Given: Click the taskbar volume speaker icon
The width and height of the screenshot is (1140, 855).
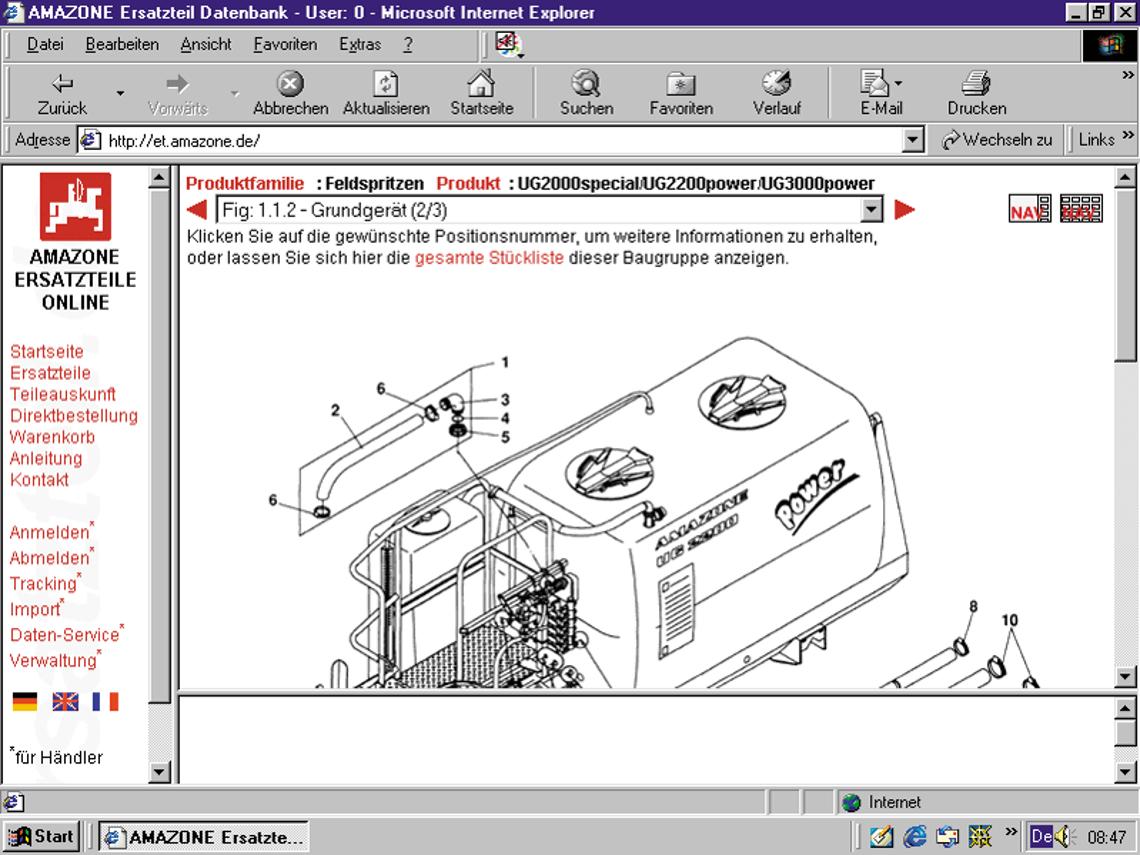Looking at the screenshot, I should (1064, 837).
